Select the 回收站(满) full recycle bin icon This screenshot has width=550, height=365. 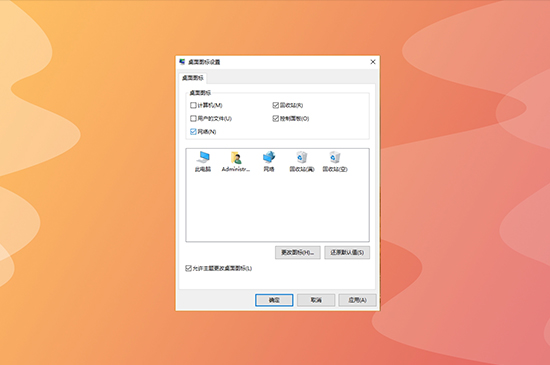tap(302, 161)
